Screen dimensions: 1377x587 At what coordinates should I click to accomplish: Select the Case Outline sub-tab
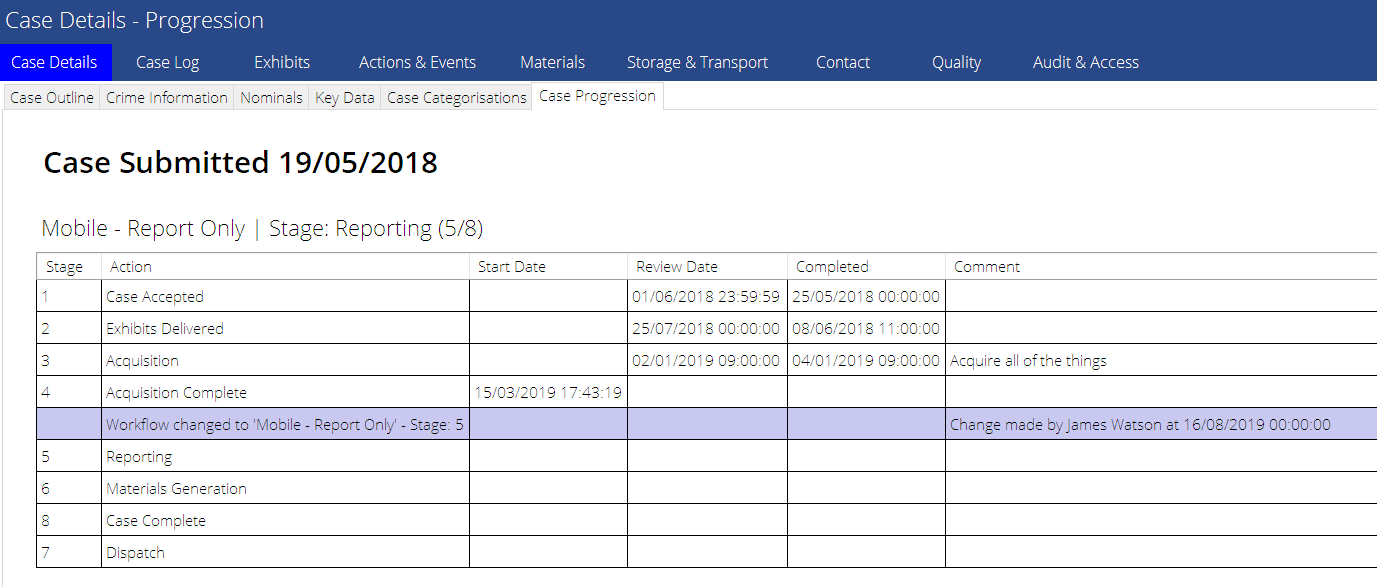tap(52, 97)
